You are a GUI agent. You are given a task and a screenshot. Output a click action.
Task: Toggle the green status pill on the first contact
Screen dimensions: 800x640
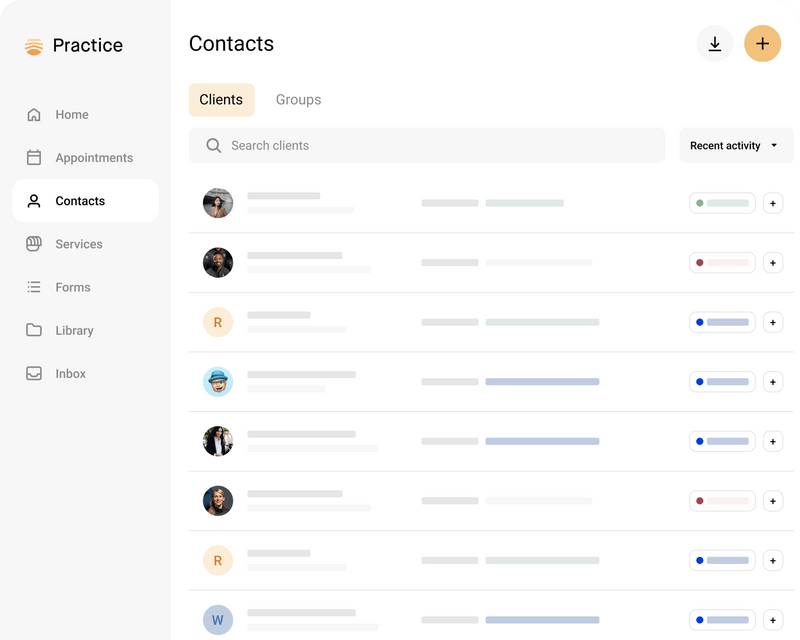722,203
